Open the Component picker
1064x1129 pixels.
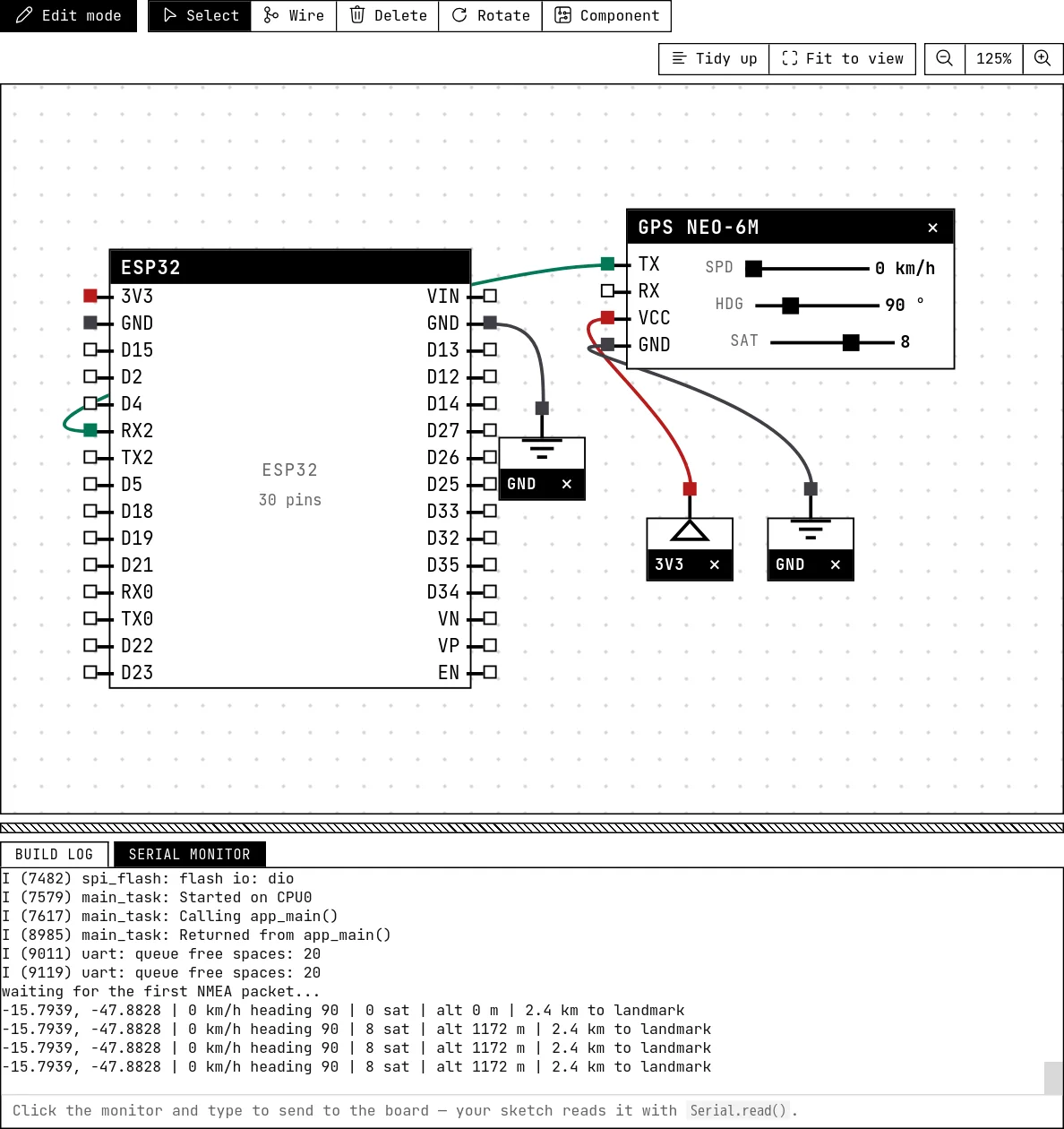[606, 15]
